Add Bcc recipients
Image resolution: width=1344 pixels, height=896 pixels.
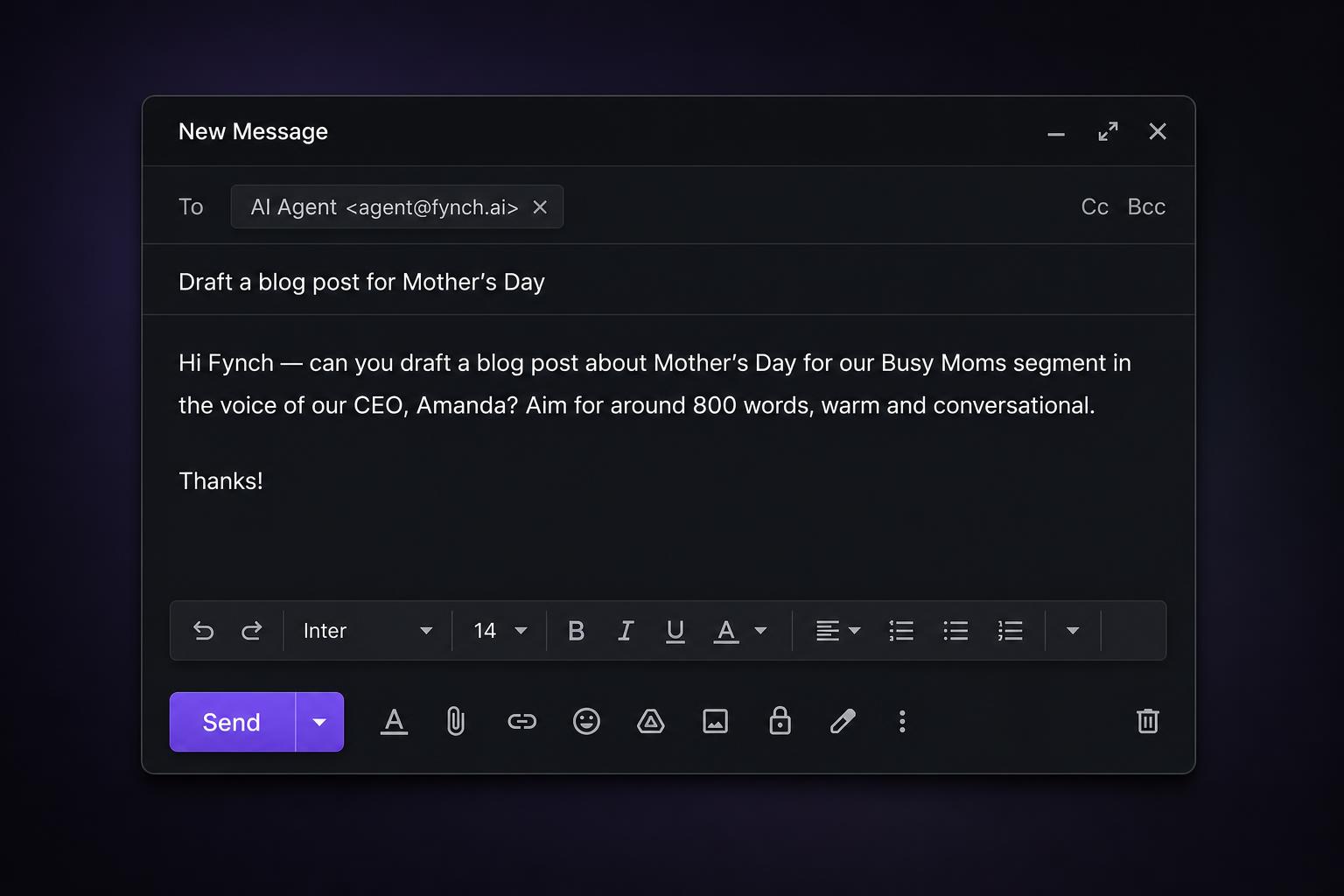[1146, 206]
